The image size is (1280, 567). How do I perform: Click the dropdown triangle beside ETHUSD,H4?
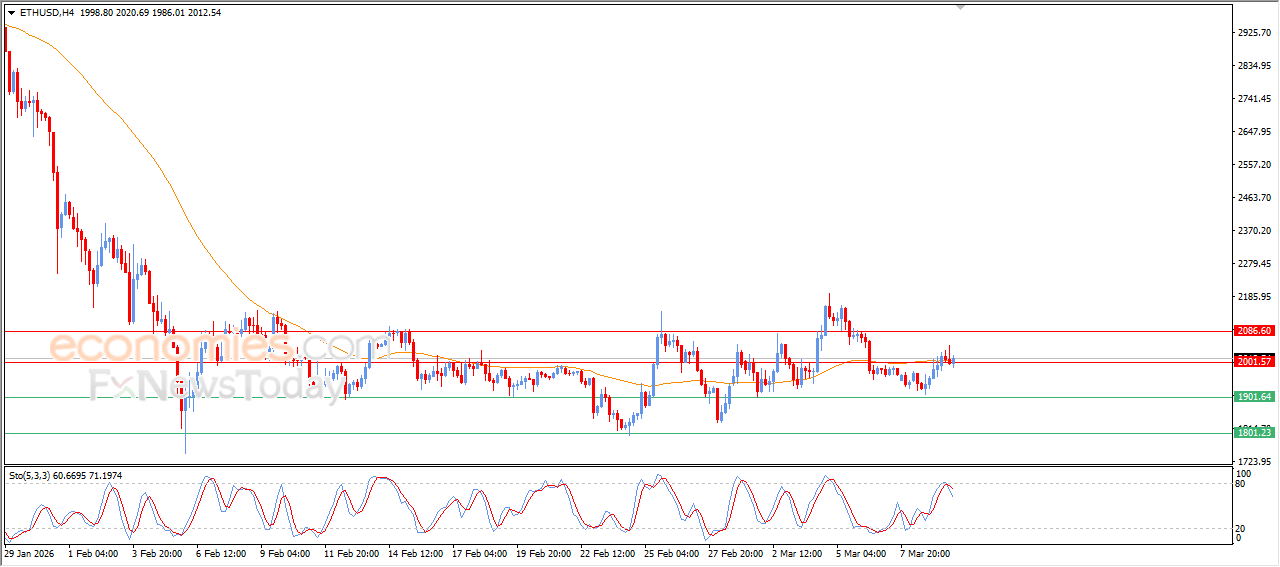click(11, 13)
